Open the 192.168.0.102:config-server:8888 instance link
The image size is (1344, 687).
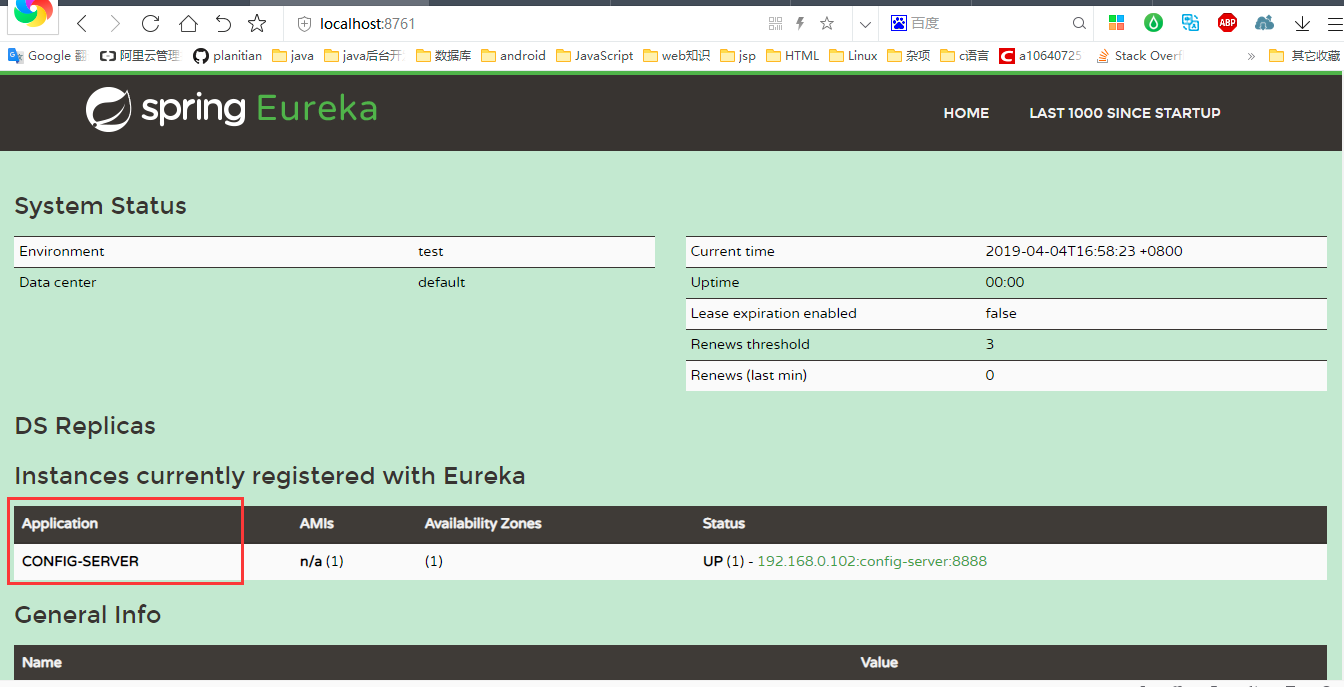coord(872,561)
